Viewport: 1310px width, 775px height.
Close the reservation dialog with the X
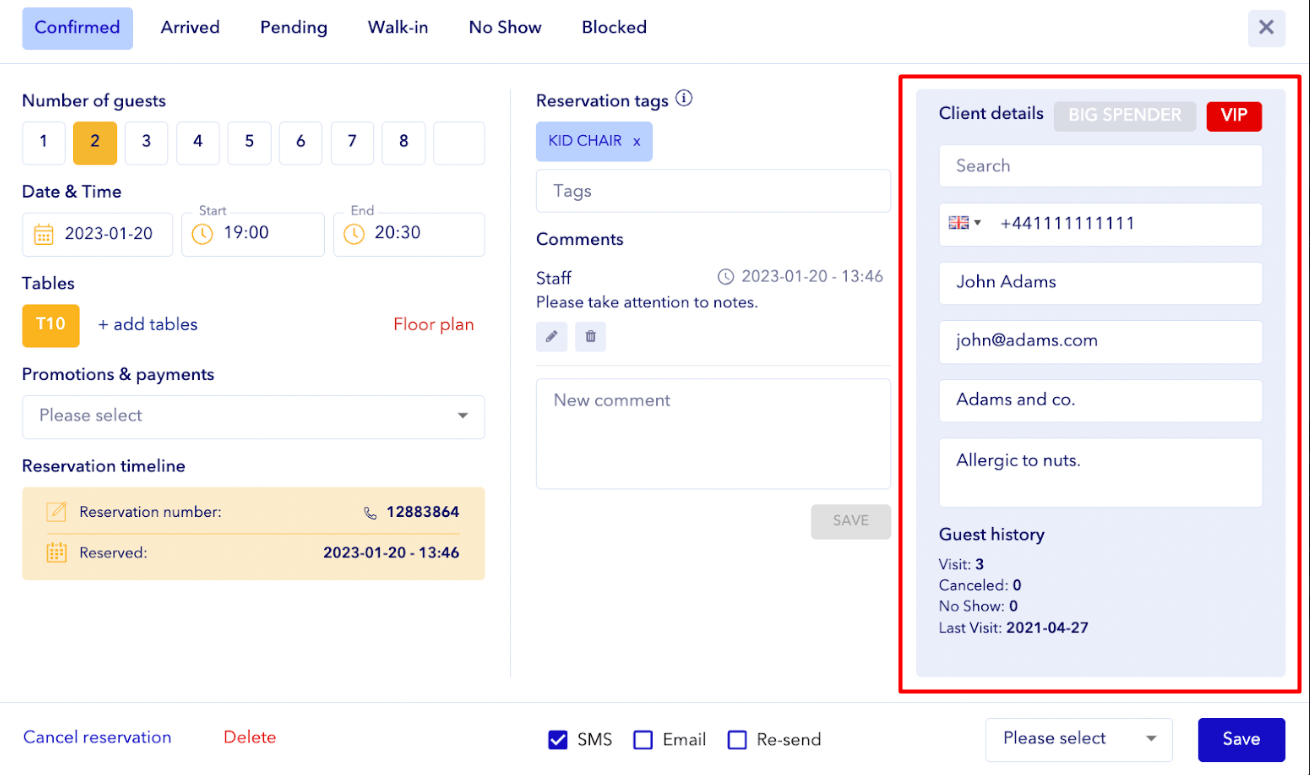tap(1266, 28)
